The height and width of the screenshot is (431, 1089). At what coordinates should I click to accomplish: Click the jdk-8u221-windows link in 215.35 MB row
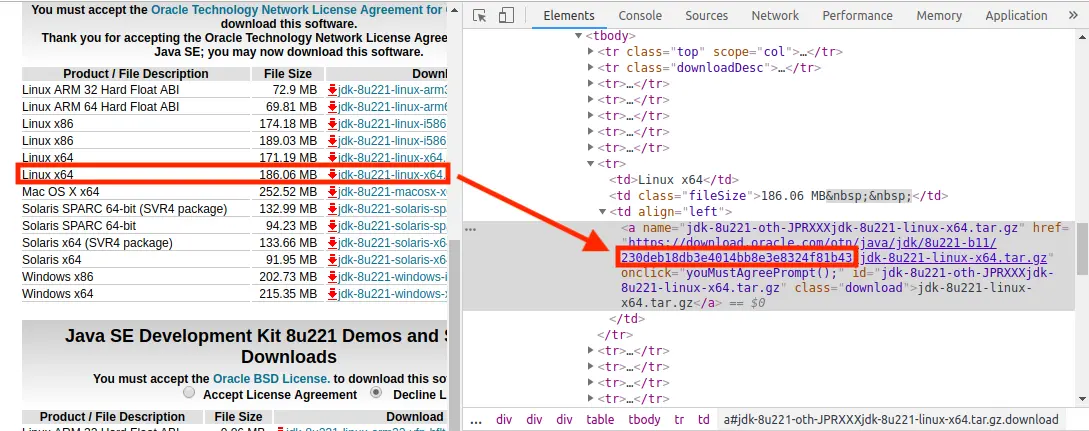392,294
